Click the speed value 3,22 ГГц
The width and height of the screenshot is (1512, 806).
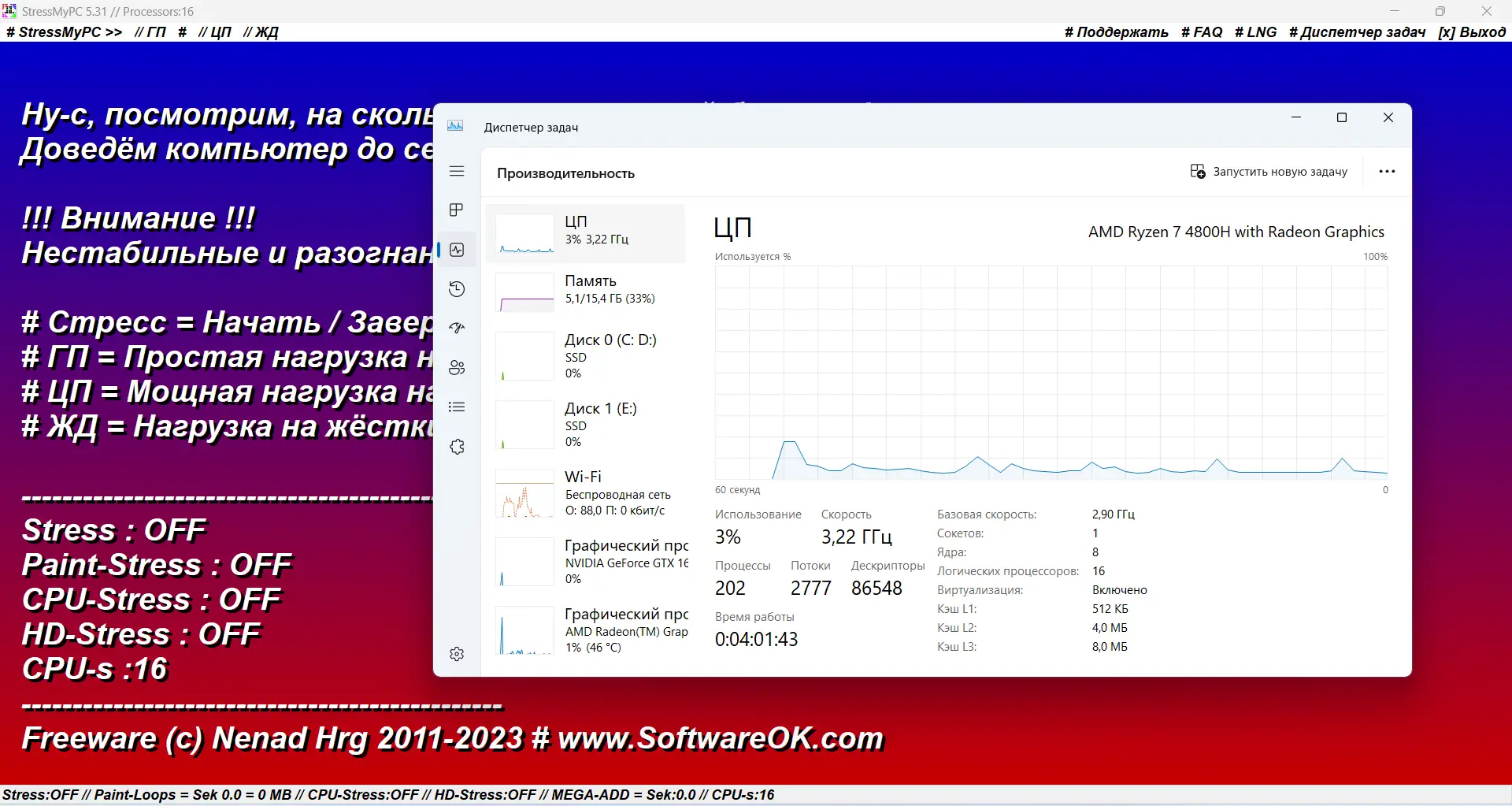coord(857,537)
